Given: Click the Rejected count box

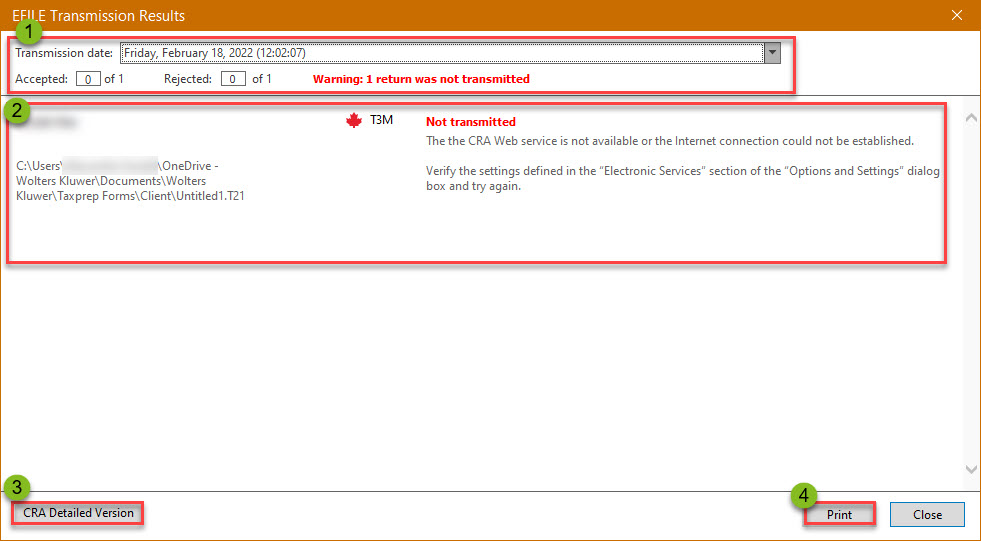Looking at the screenshot, I should [234, 78].
